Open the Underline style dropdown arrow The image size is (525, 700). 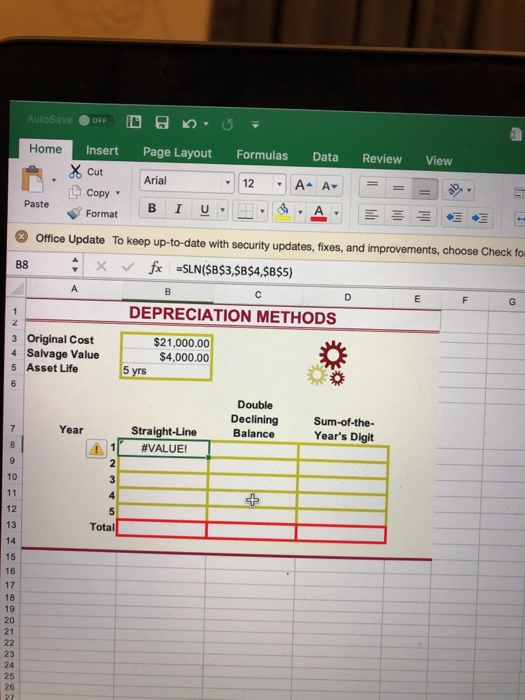222,210
